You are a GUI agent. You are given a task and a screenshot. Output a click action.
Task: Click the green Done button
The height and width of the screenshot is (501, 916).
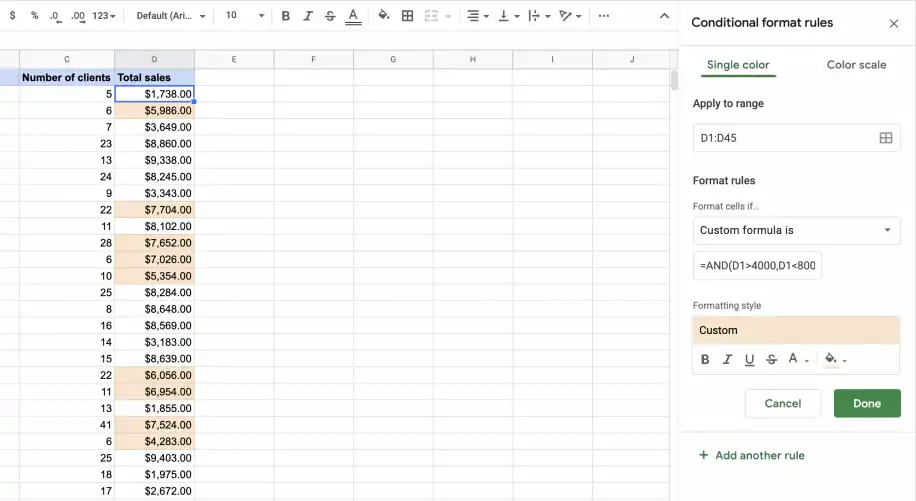pos(867,403)
